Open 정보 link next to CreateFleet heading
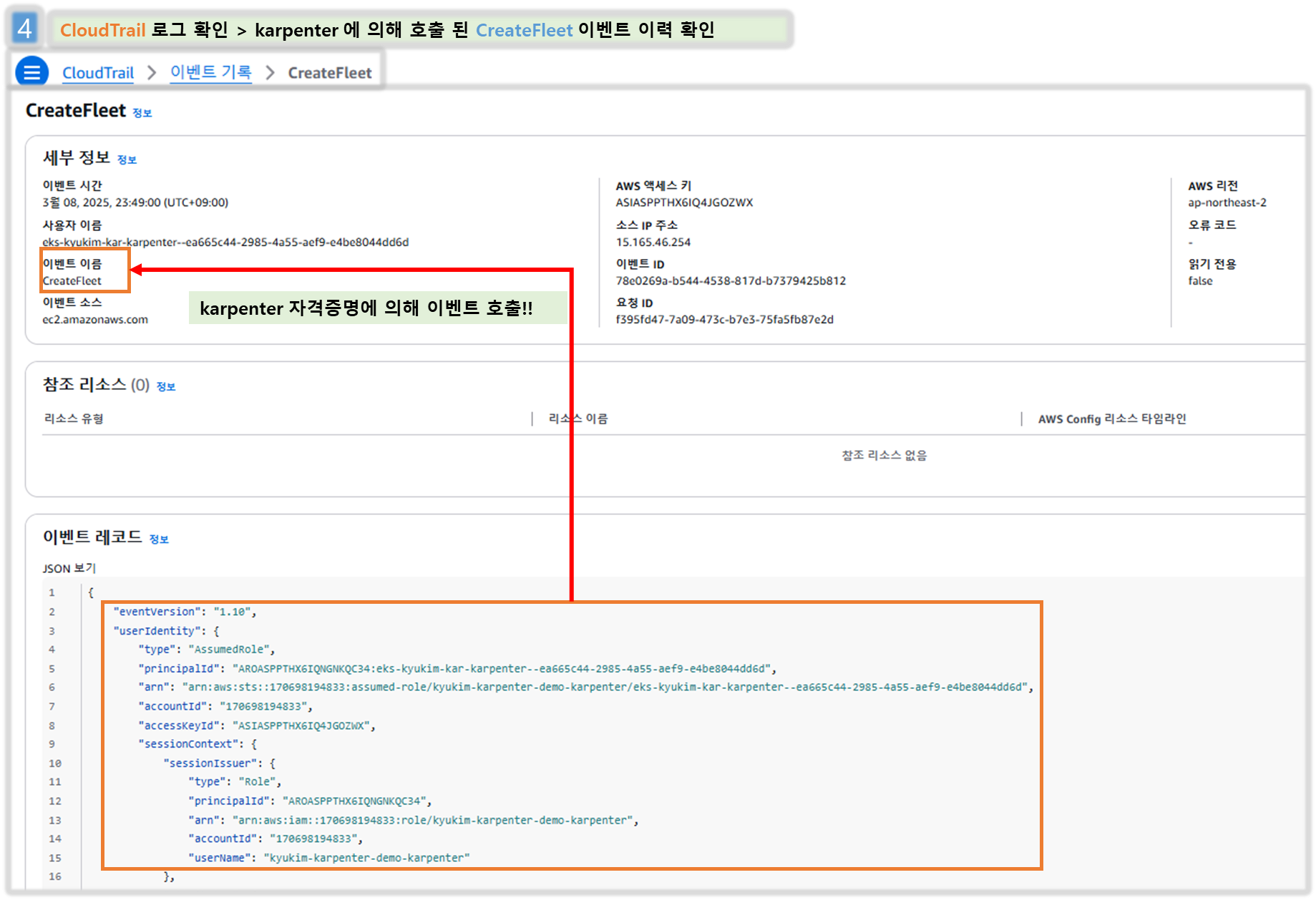 [x=142, y=113]
